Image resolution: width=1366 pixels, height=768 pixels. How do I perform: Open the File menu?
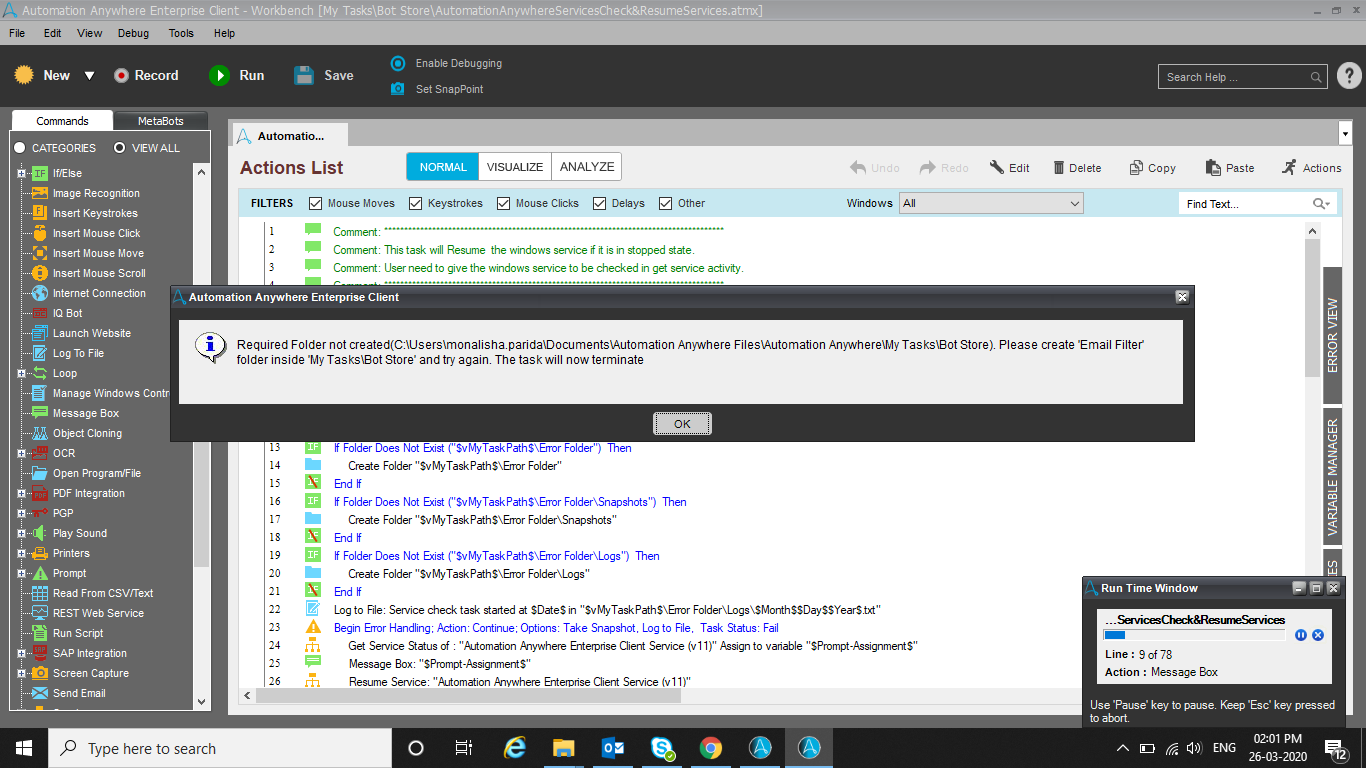pyautogui.click(x=17, y=33)
